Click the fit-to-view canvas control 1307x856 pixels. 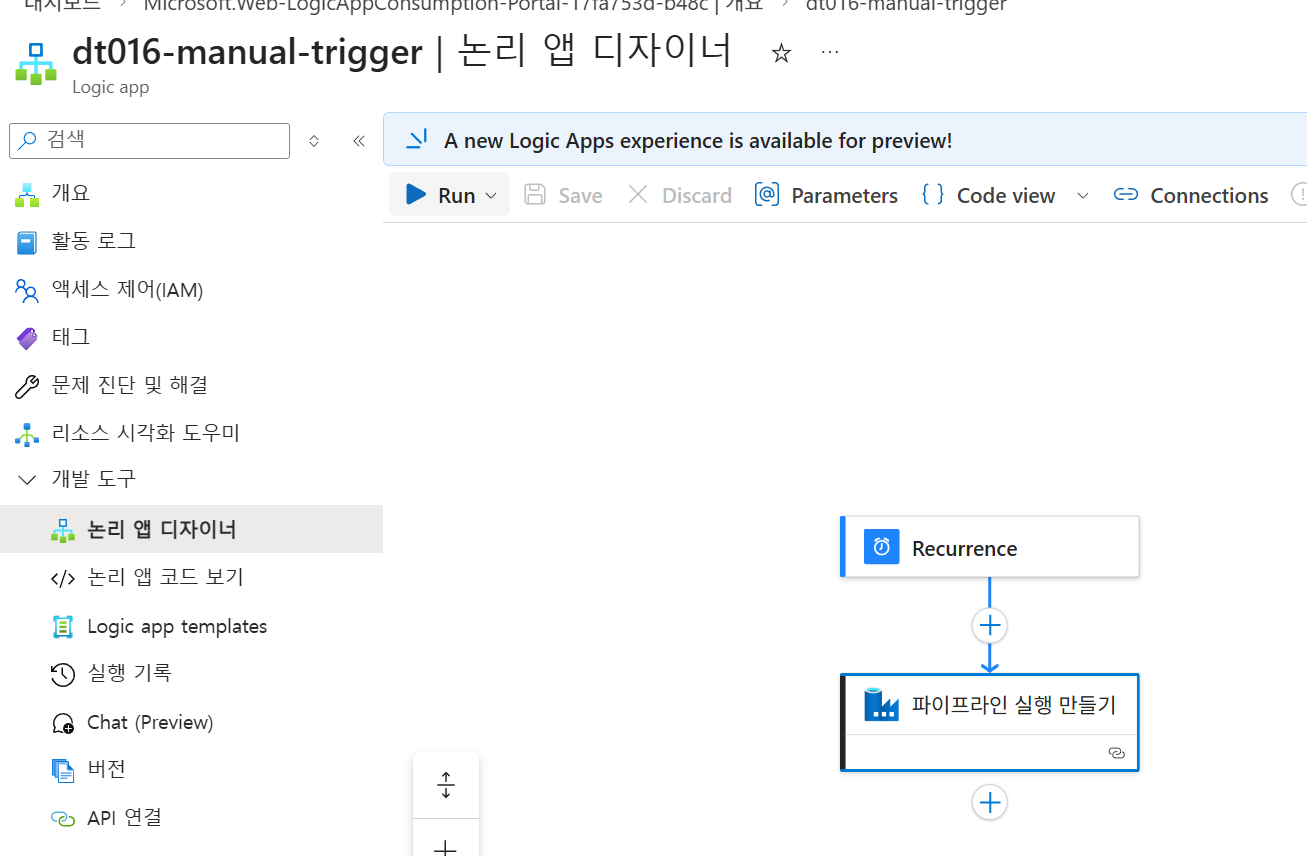446,785
